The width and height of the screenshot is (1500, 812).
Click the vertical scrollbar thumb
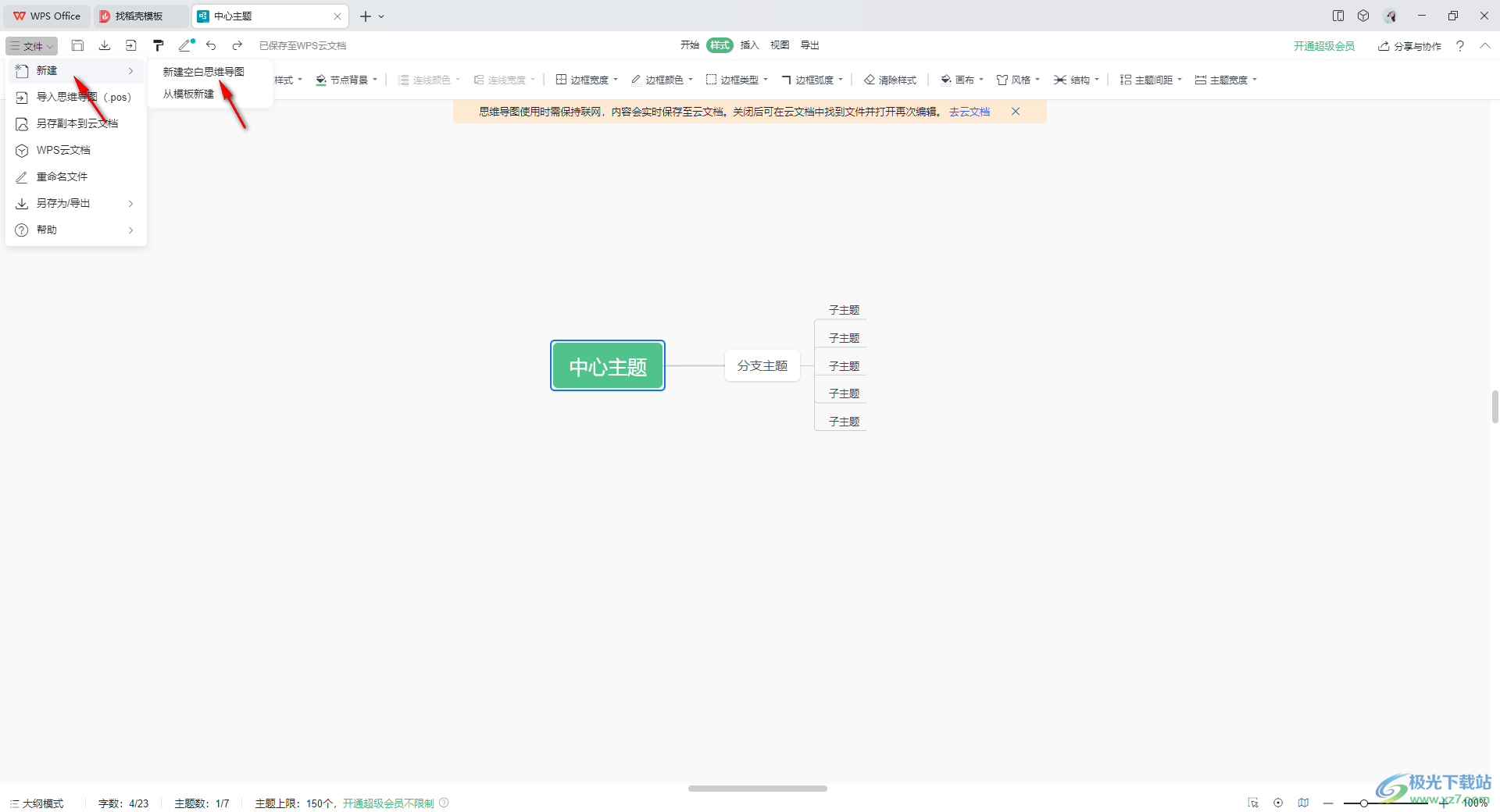click(x=1495, y=406)
